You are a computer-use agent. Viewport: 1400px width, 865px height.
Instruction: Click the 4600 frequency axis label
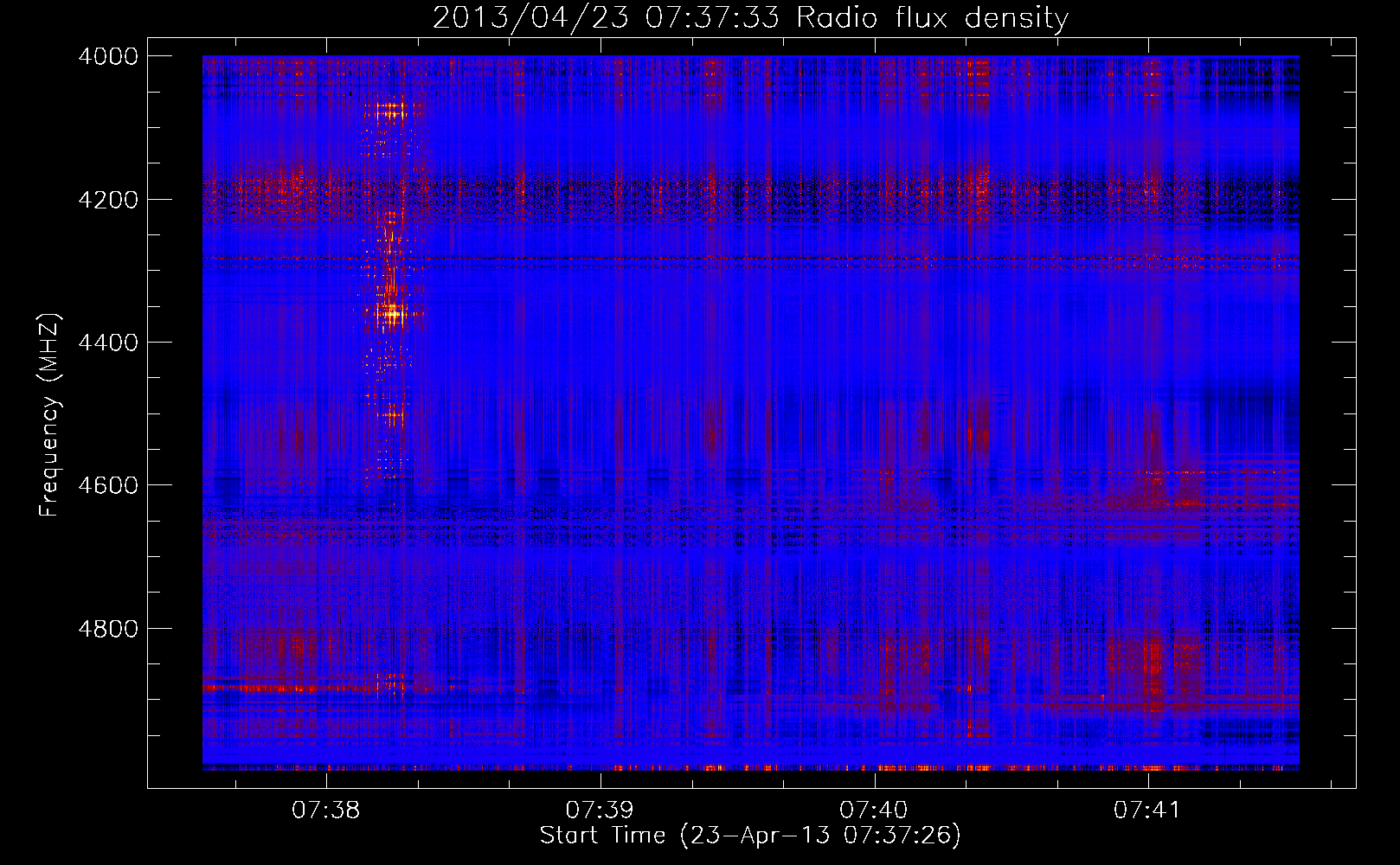click(x=108, y=485)
